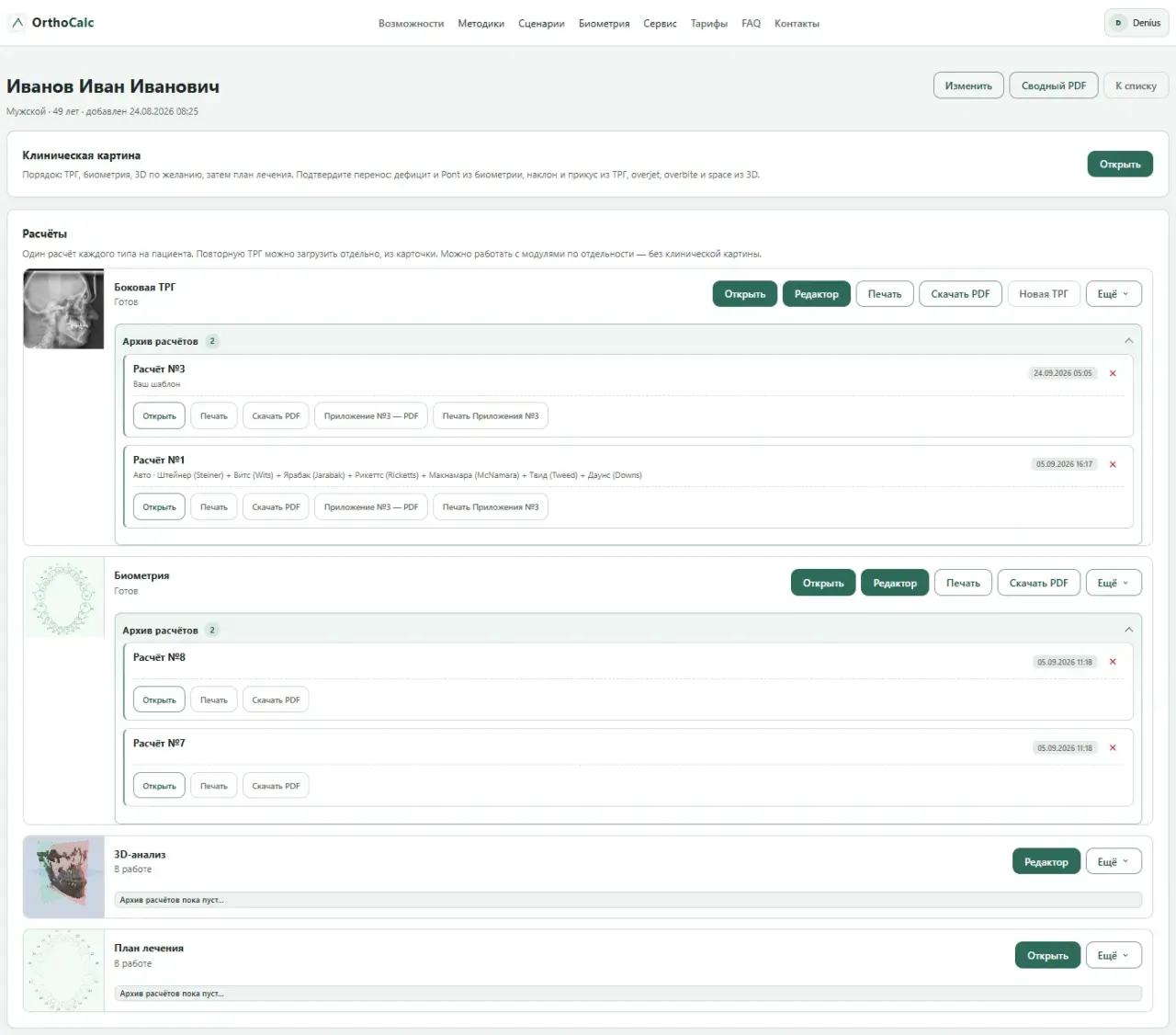The width and height of the screenshot is (1176, 1035).
Task: Open the Методики menu item
Action: coord(481,24)
